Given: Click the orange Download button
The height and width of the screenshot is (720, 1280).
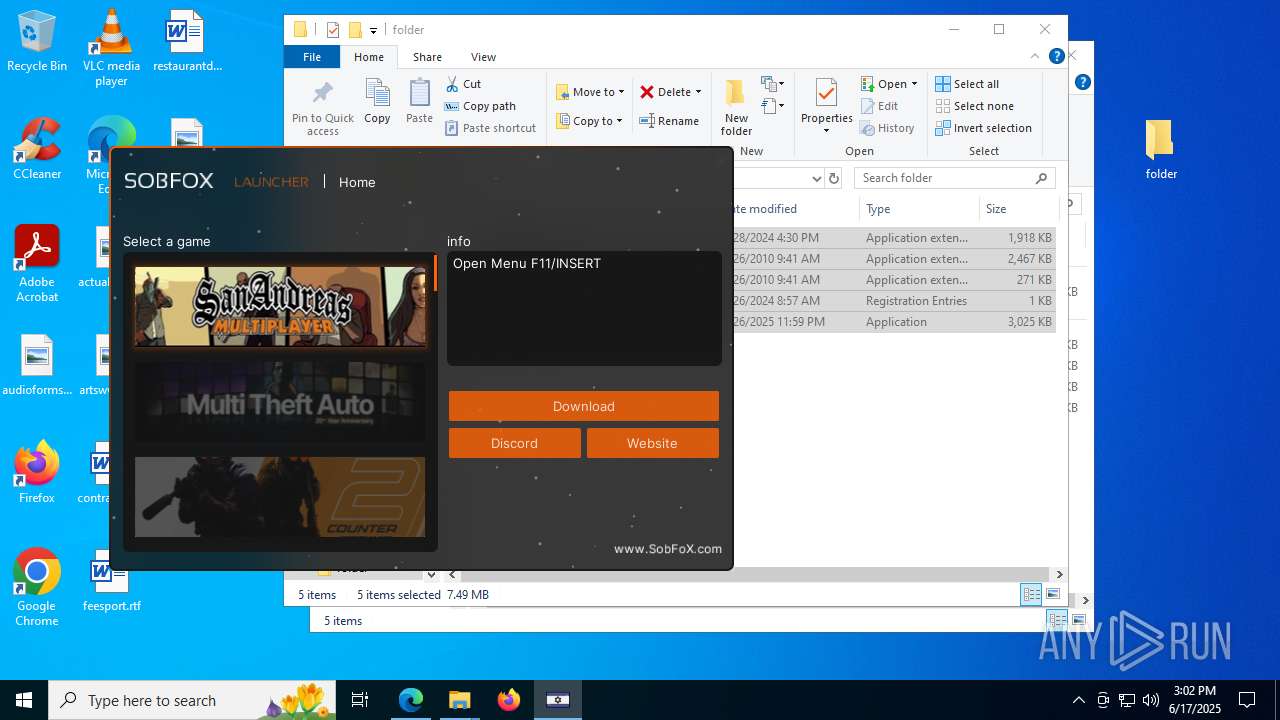Looking at the screenshot, I should pos(584,406).
